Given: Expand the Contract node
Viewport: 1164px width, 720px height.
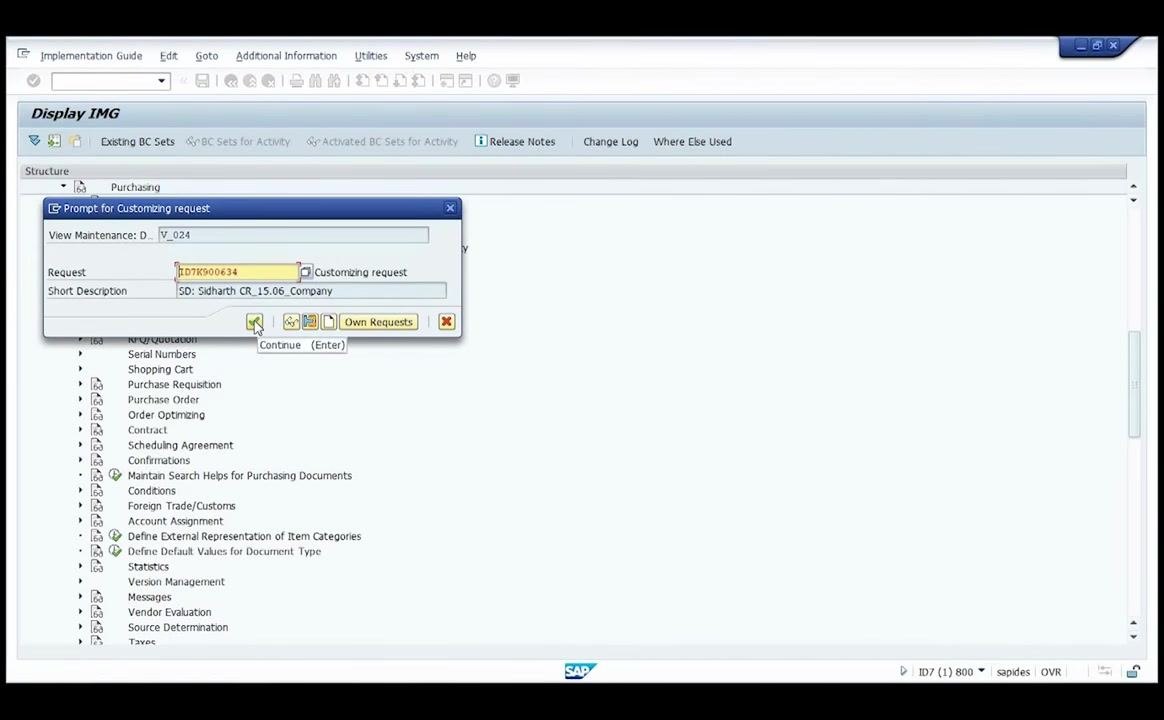Looking at the screenshot, I should [80, 429].
